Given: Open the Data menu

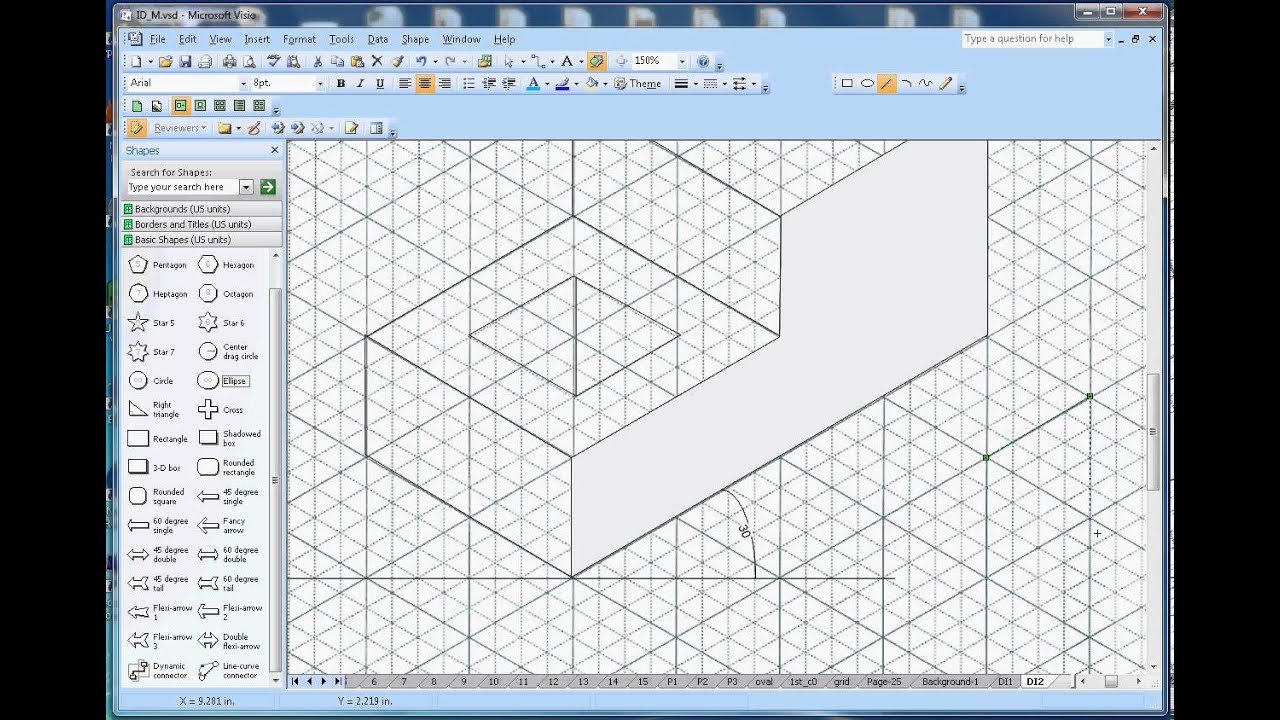Looking at the screenshot, I should (377, 39).
